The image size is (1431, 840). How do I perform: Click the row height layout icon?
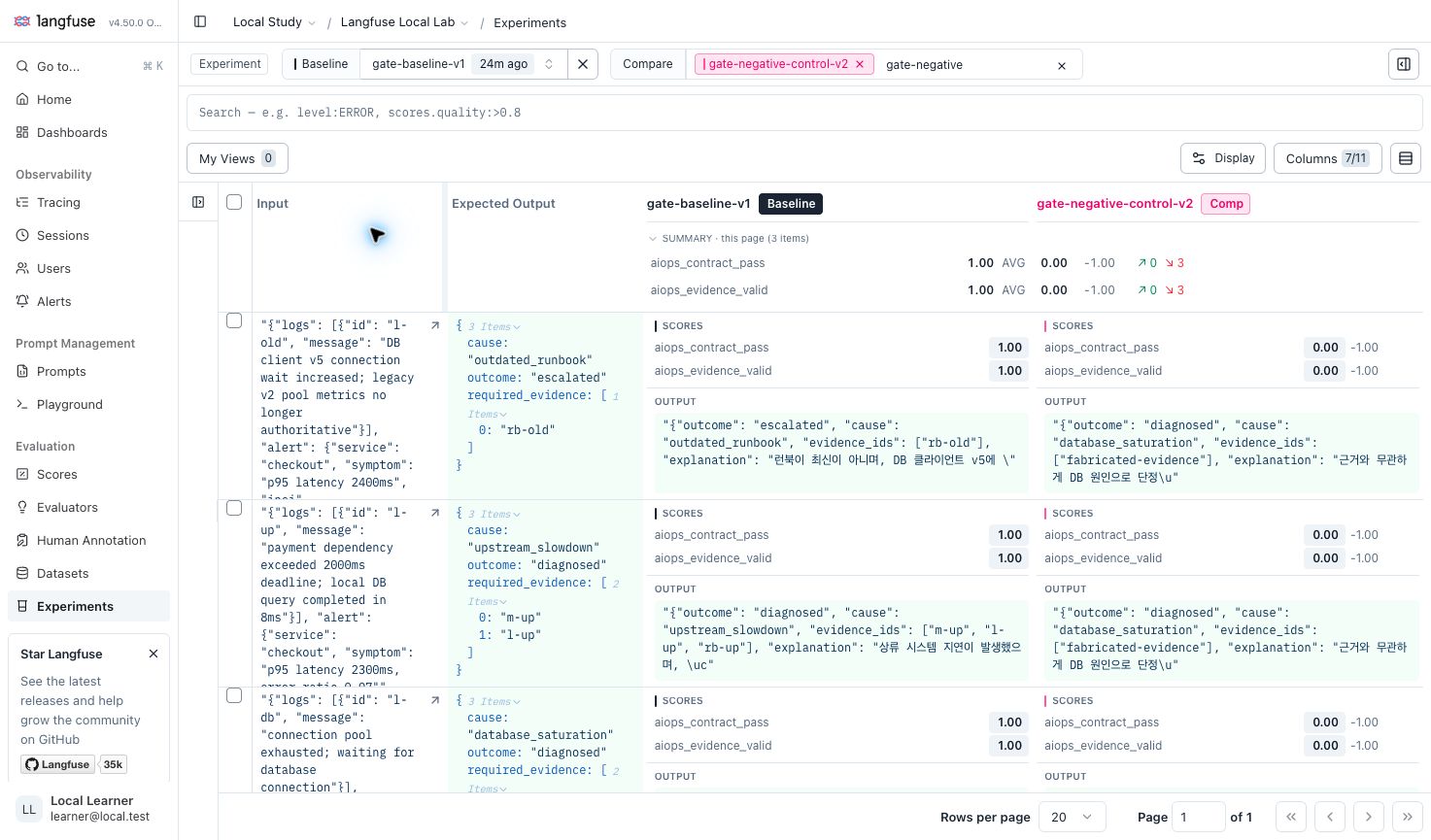[x=1405, y=158]
